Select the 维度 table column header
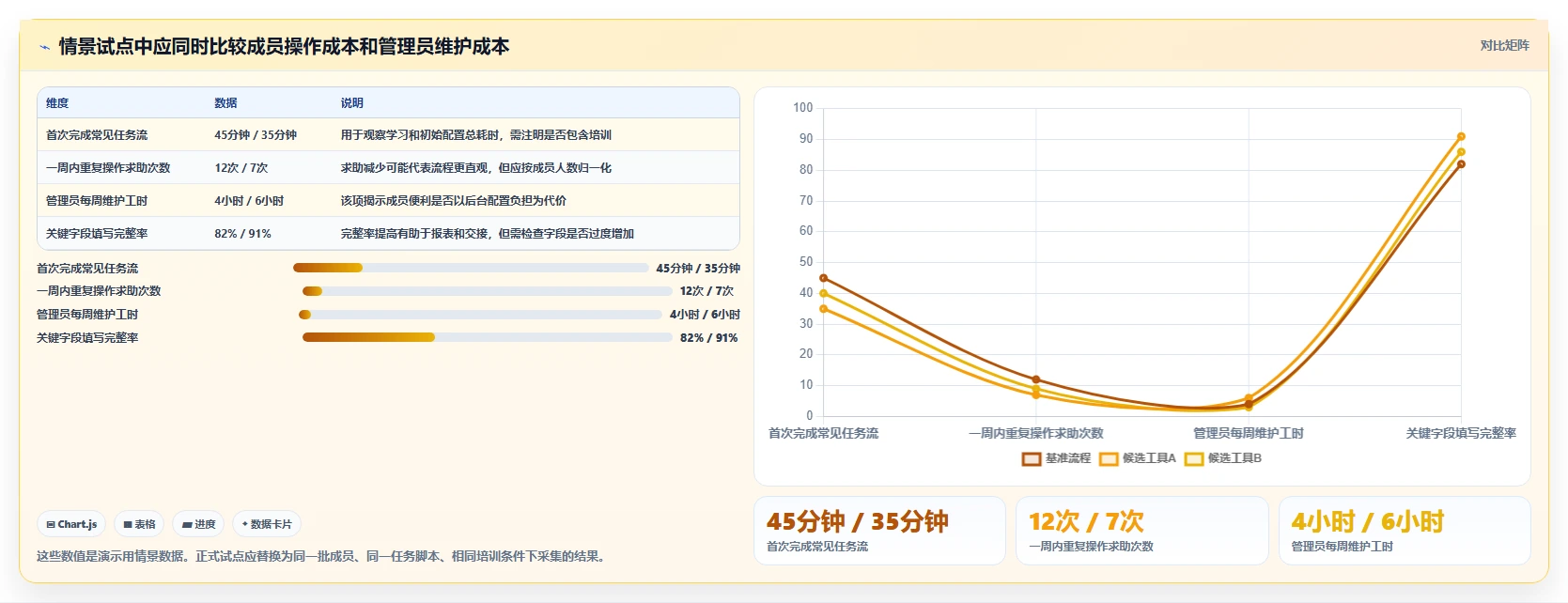The height and width of the screenshot is (603, 1568). 57,103
